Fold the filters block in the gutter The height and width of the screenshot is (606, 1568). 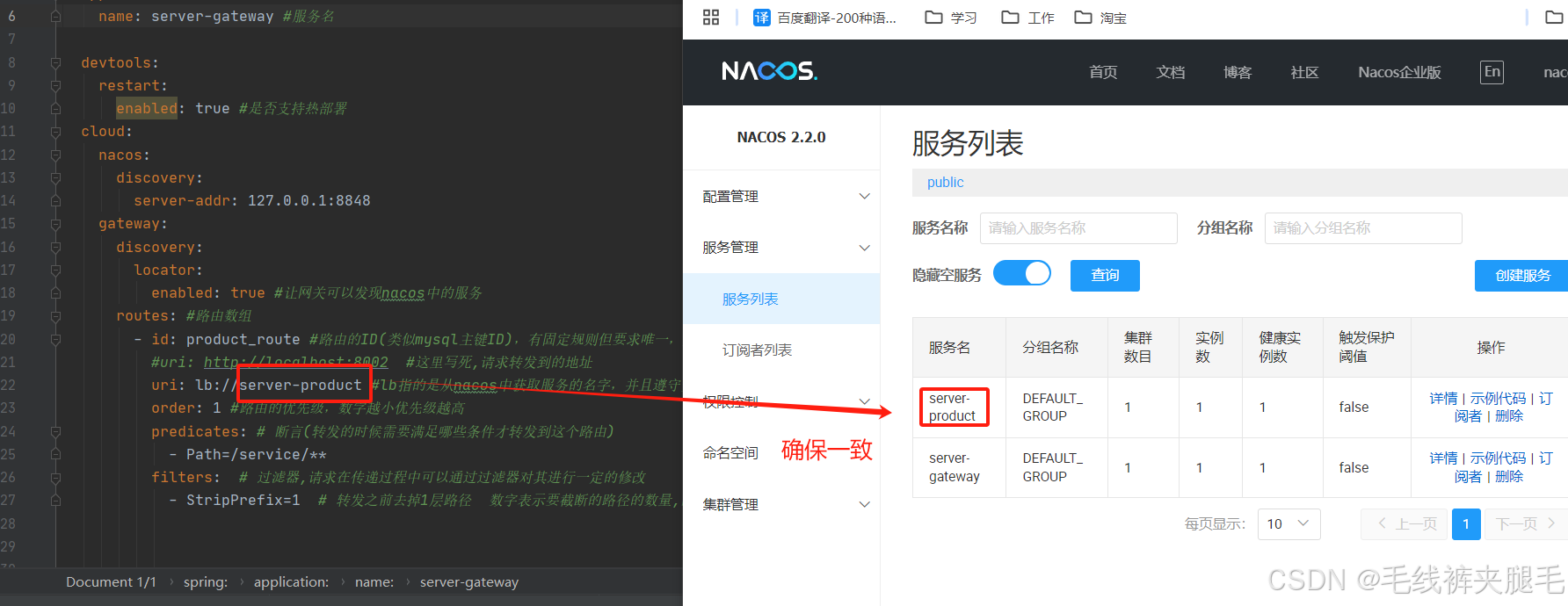coord(55,478)
